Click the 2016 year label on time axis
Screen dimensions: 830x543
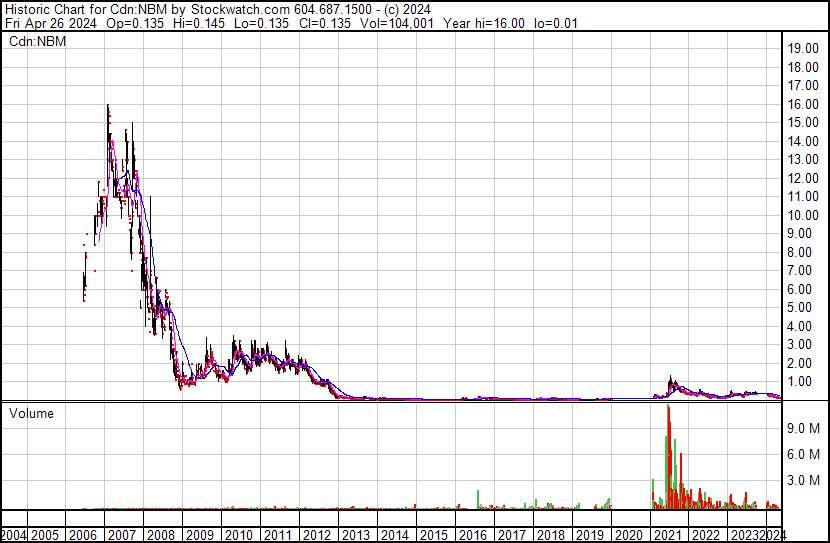[x=473, y=535]
